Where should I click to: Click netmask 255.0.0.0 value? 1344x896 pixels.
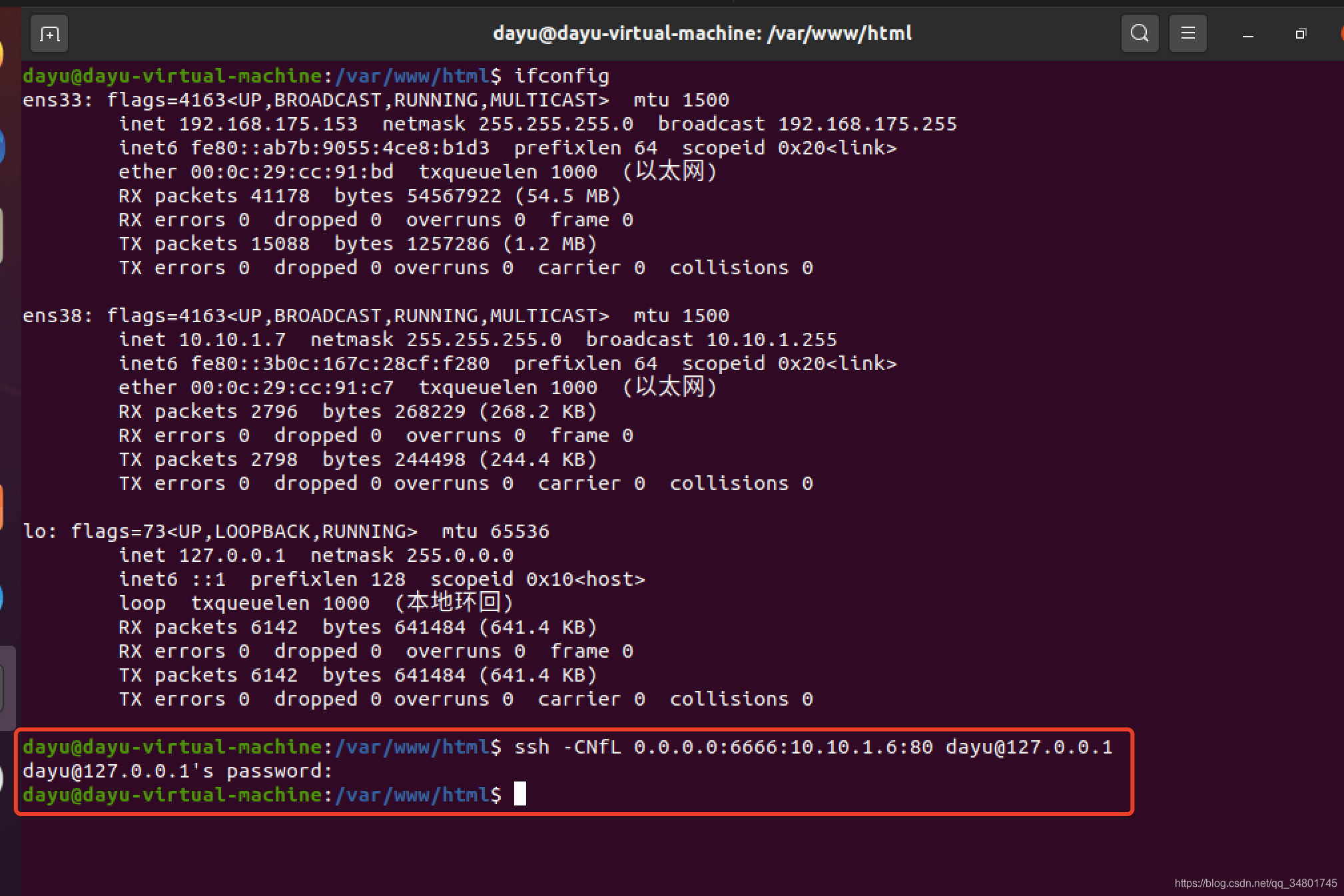(460, 555)
